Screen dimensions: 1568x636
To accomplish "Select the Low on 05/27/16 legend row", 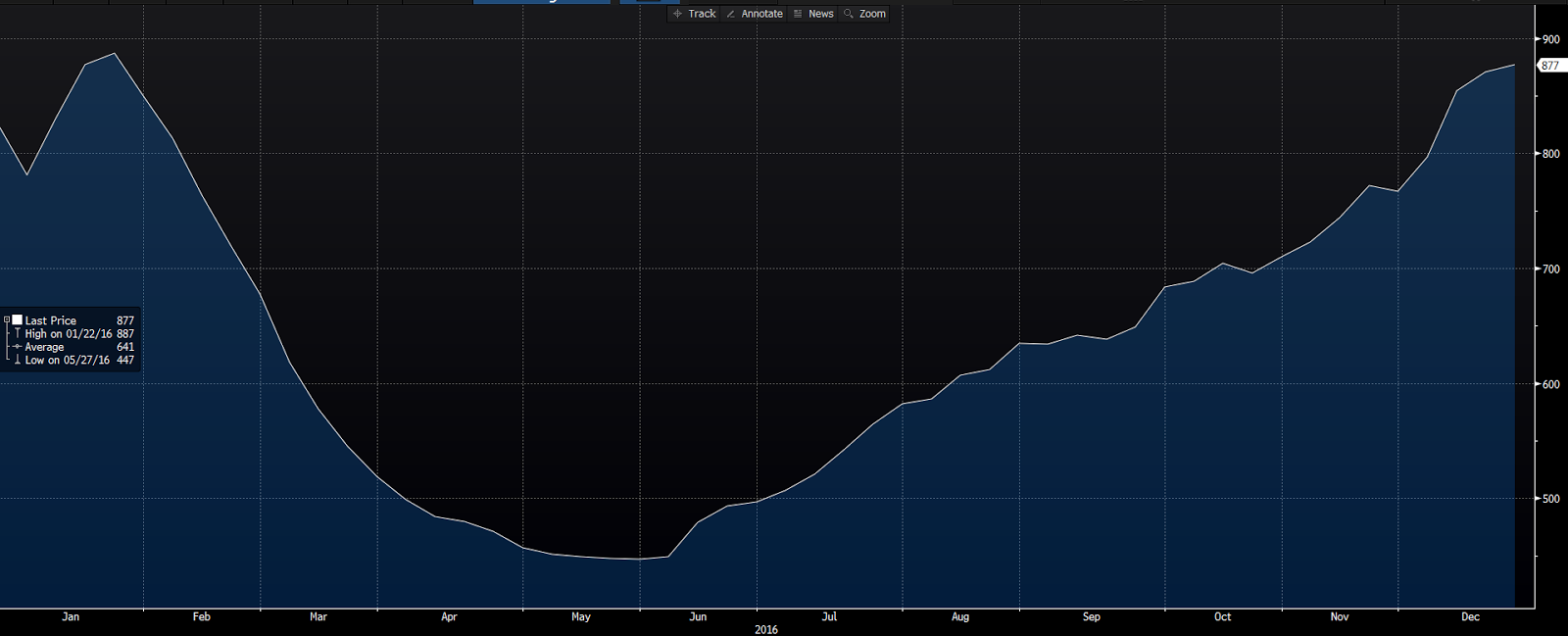I will coord(73,361).
